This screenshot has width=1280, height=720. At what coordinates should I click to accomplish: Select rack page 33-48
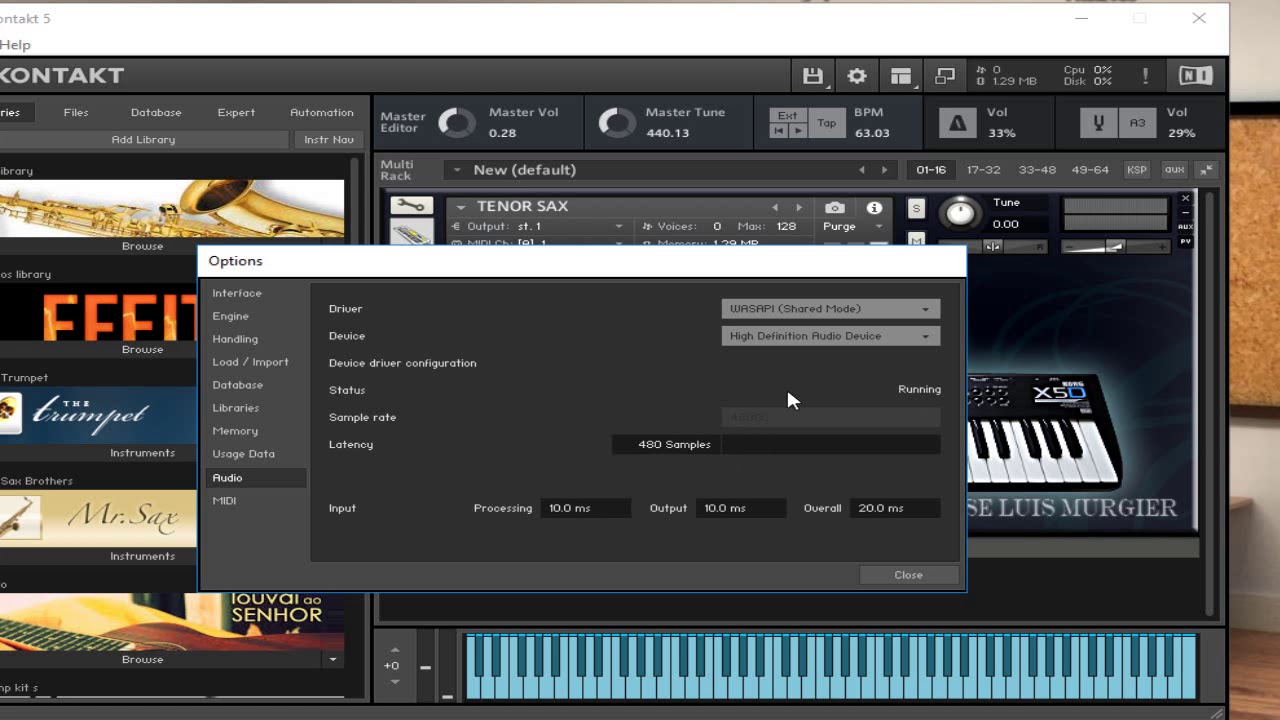1037,170
